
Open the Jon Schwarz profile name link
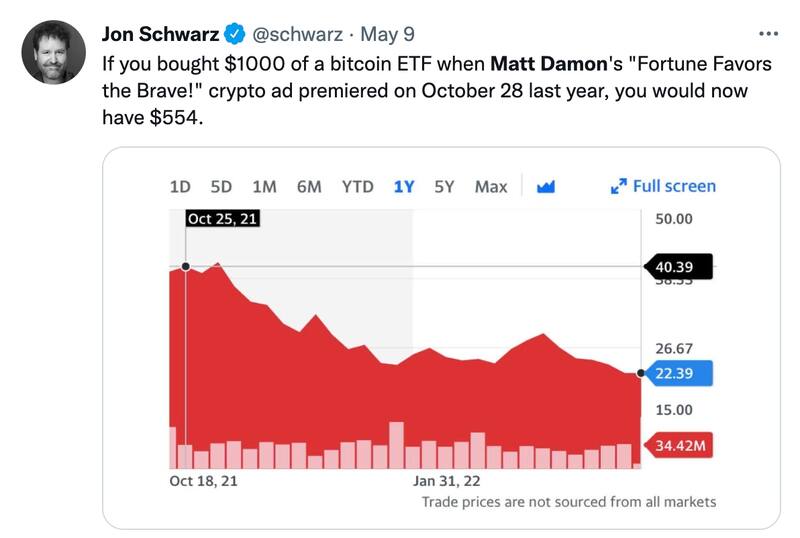(160, 35)
